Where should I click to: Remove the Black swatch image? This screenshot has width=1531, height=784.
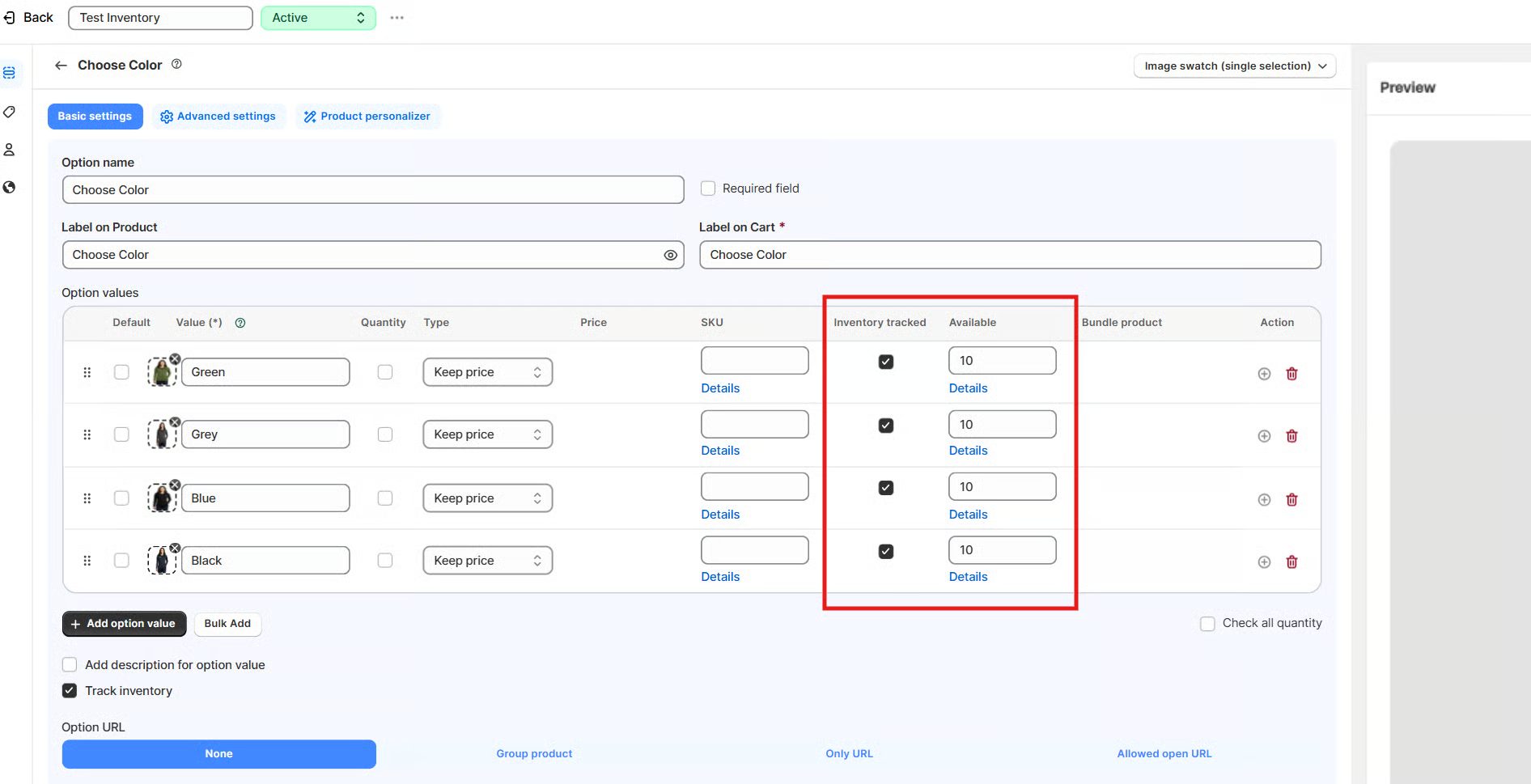(x=175, y=549)
